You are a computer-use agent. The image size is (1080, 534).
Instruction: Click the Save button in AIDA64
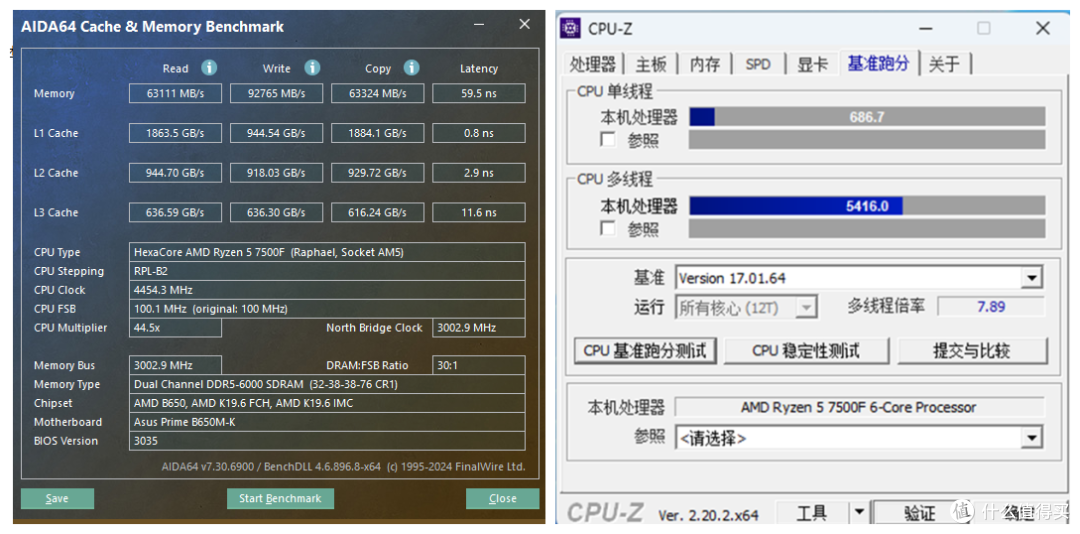(57, 498)
